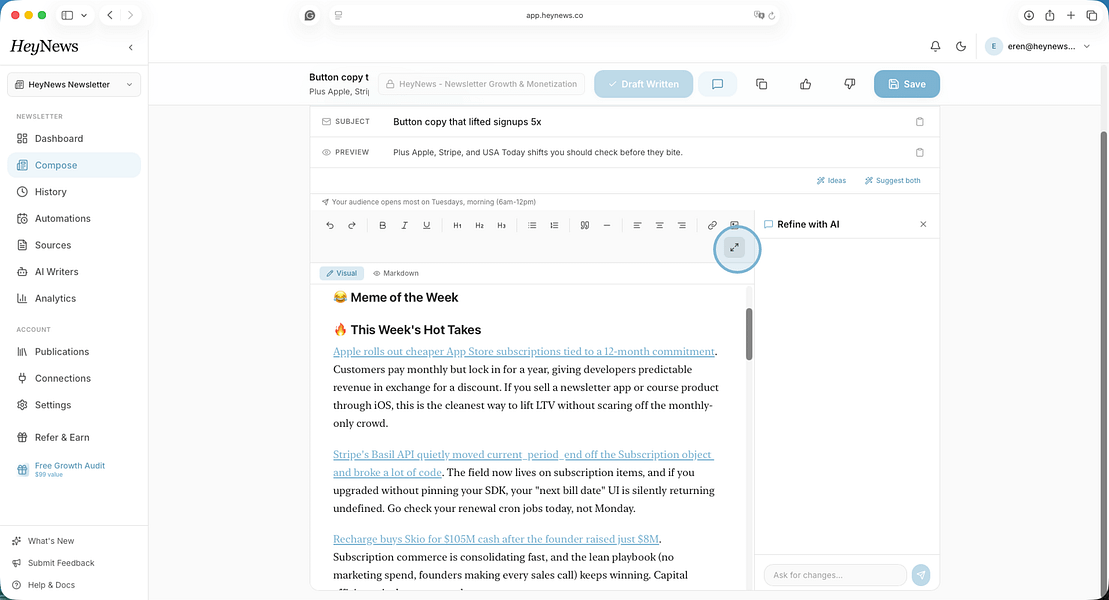Open the newsletter name selector field
This screenshot has width=1109, height=600.
[482, 84]
